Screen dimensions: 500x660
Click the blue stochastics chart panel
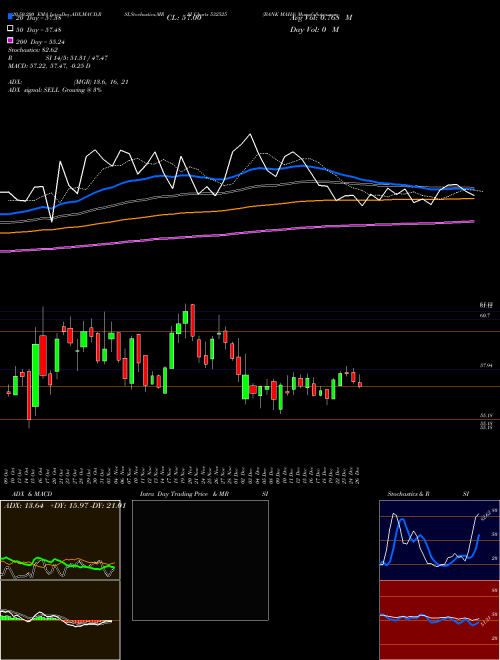click(x=439, y=540)
